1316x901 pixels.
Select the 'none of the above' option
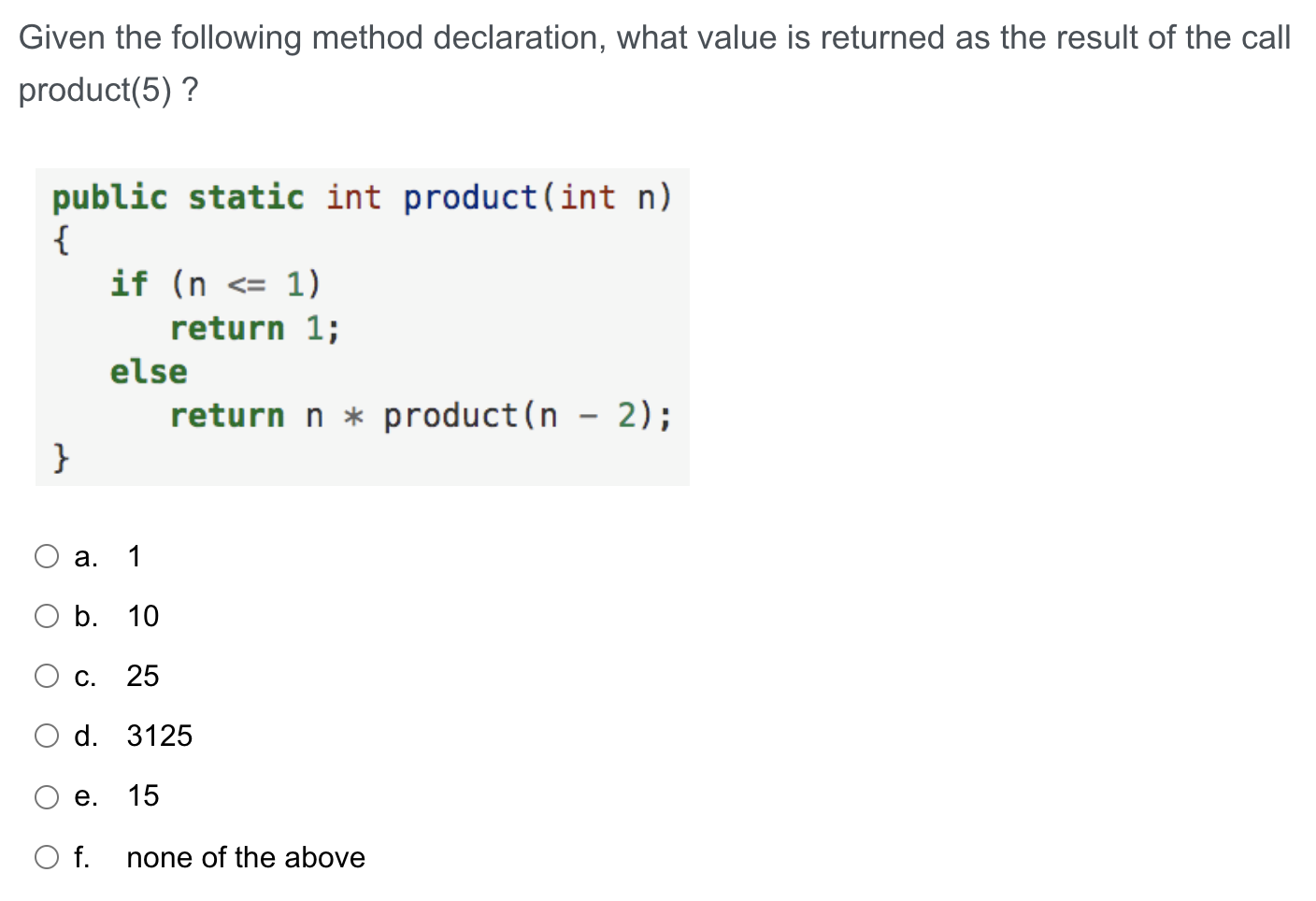pyautogui.click(x=45, y=856)
